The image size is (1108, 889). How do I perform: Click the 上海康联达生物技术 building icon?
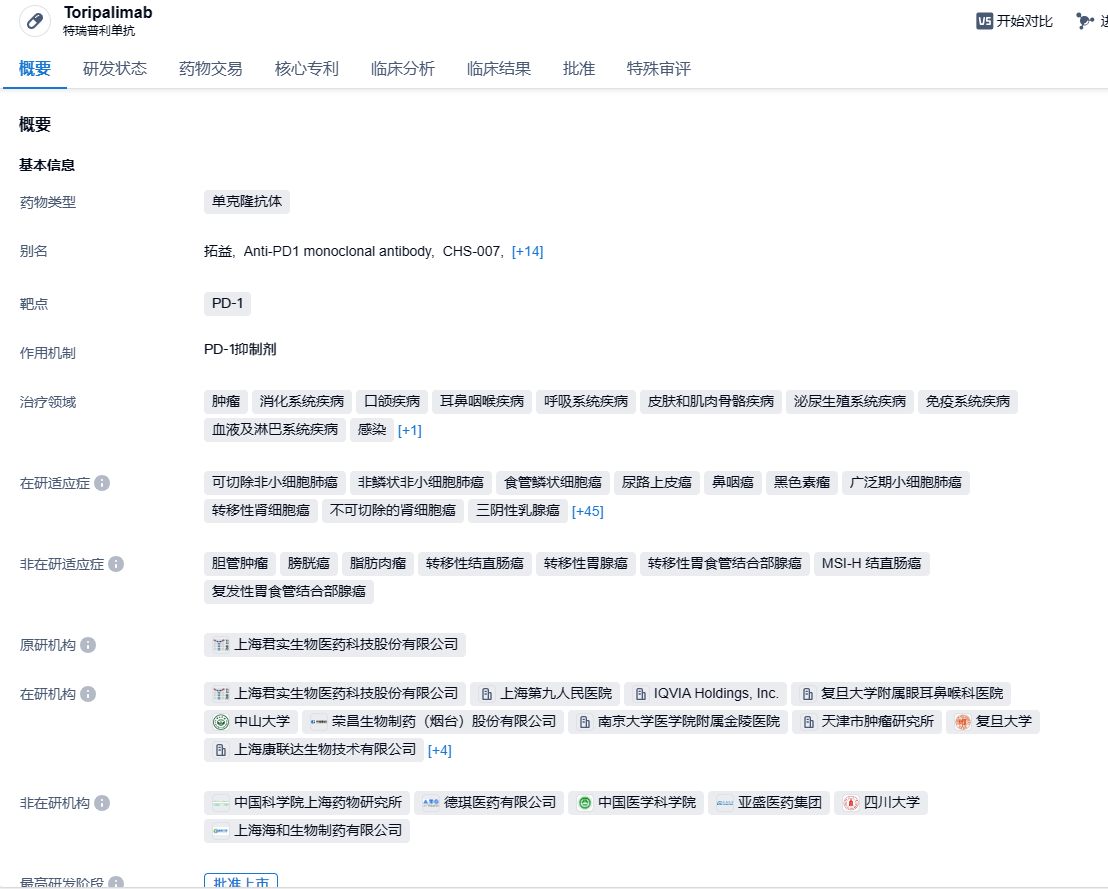[x=220, y=750]
